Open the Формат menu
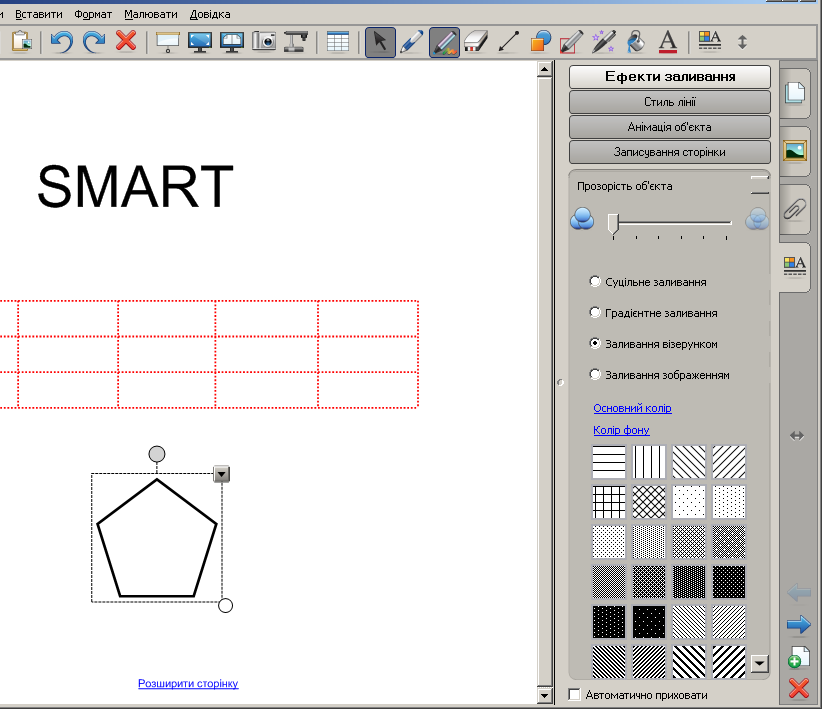 click(93, 14)
